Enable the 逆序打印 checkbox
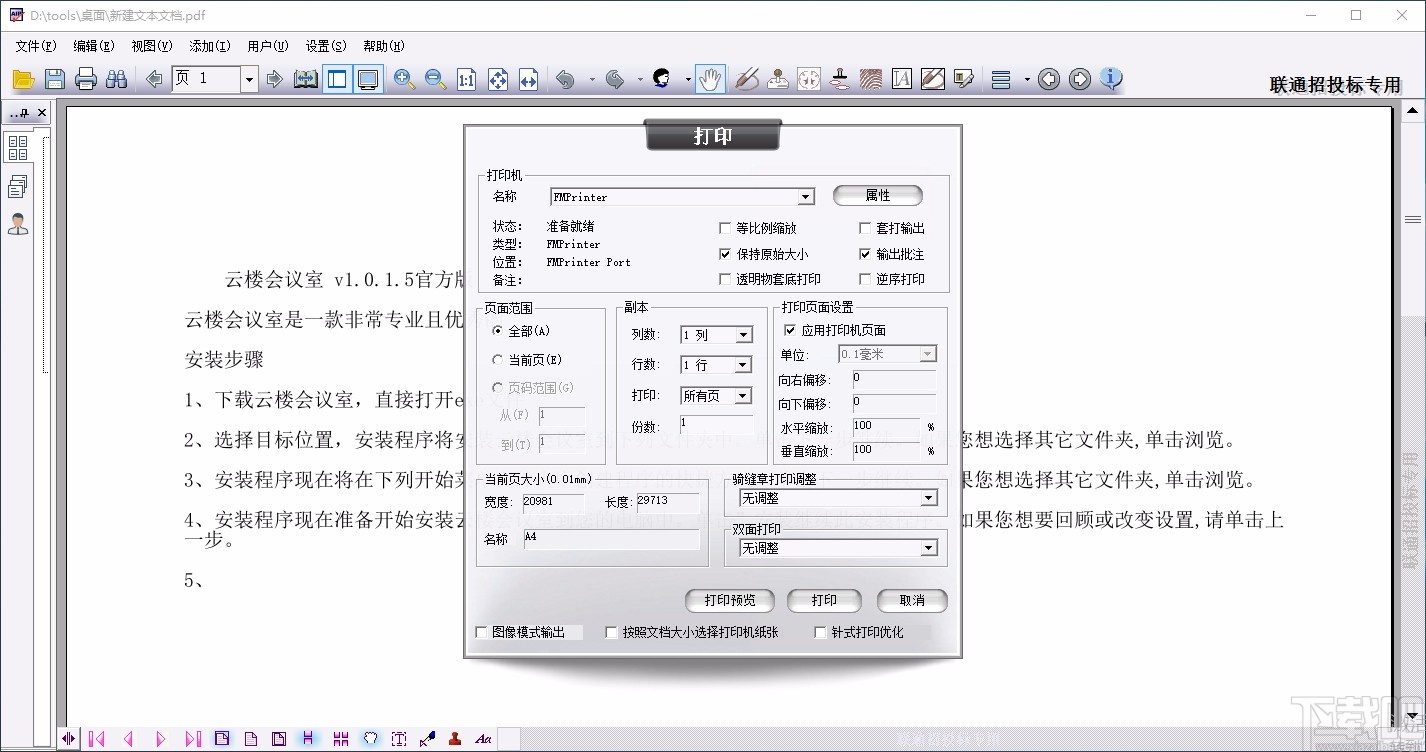The width and height of the screenshot is (1426, 752). [x=866, y=279]
